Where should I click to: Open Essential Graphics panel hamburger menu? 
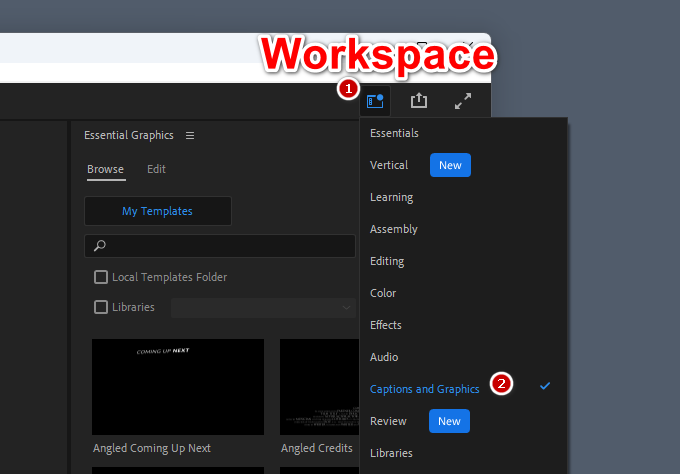pyautogui.click(x=190, y=135)
